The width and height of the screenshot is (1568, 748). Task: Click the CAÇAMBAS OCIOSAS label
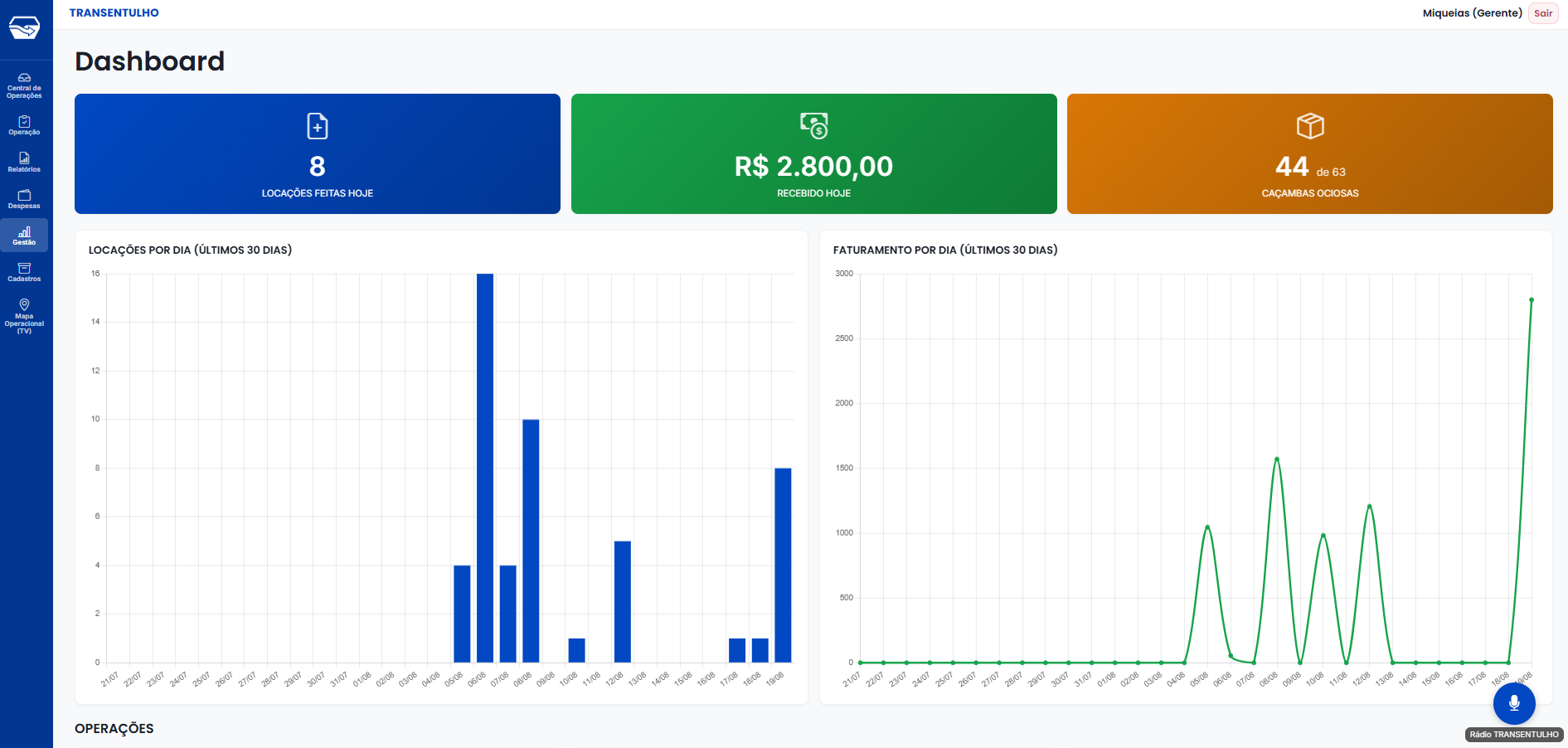coord(1310,193)
